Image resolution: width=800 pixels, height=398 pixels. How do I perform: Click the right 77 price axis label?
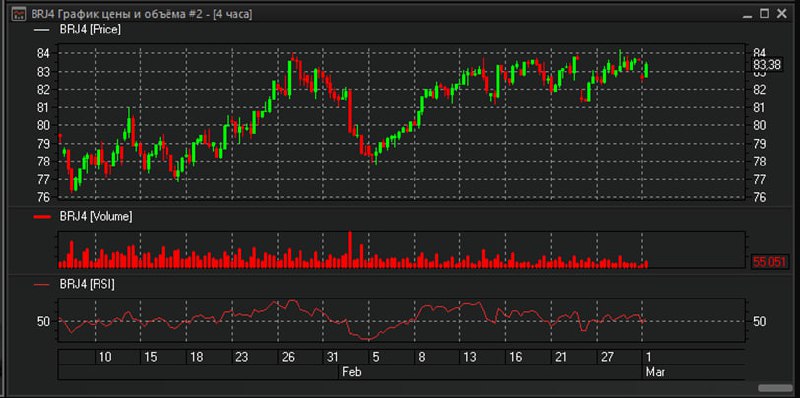760,179
